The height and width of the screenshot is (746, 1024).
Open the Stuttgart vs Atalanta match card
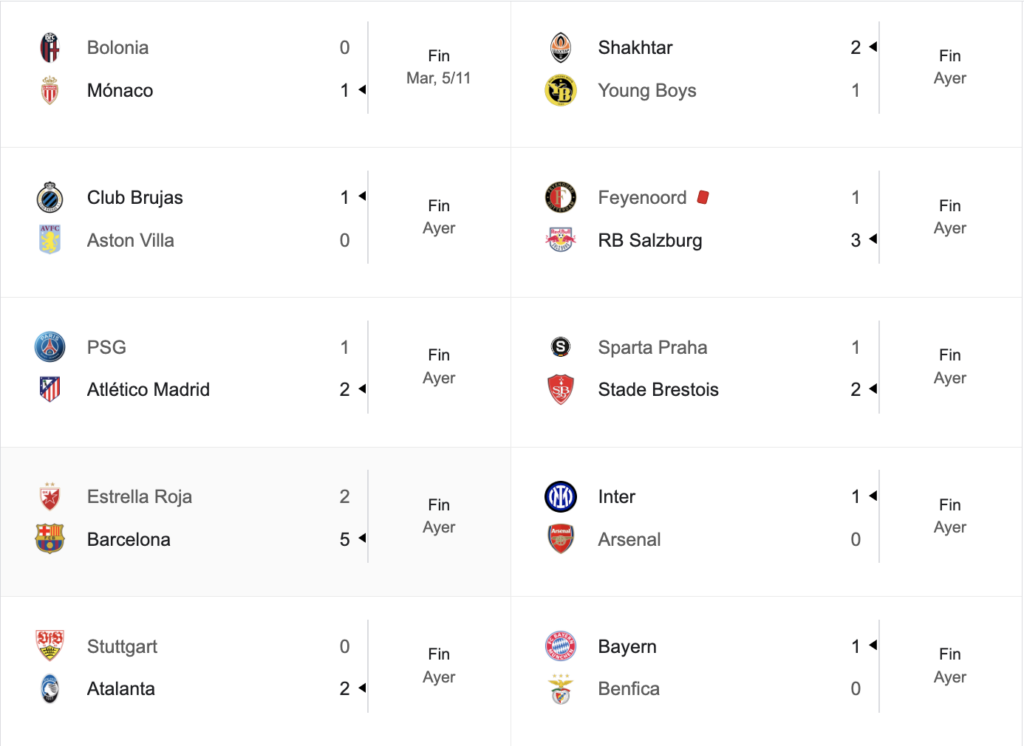click(255, 671)
